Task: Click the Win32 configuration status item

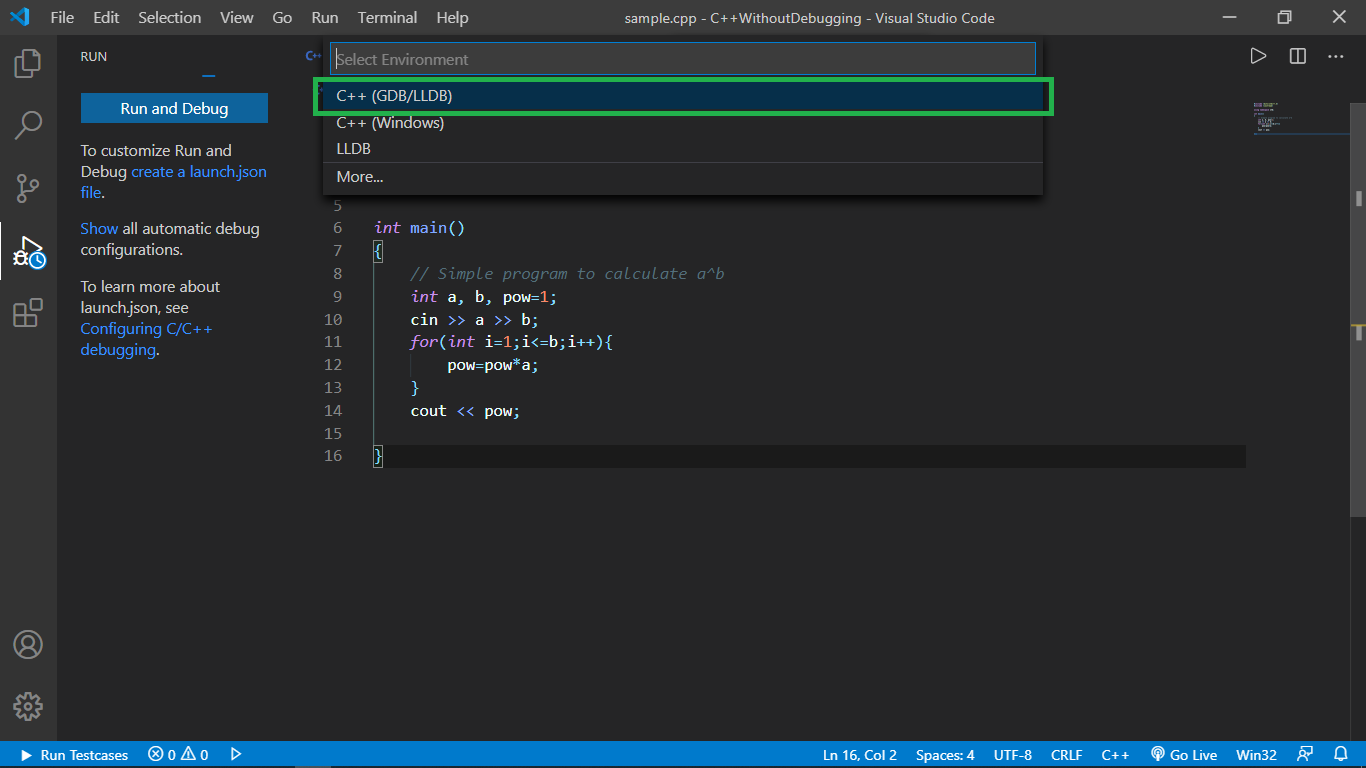Action: [x=1256, y=755]
